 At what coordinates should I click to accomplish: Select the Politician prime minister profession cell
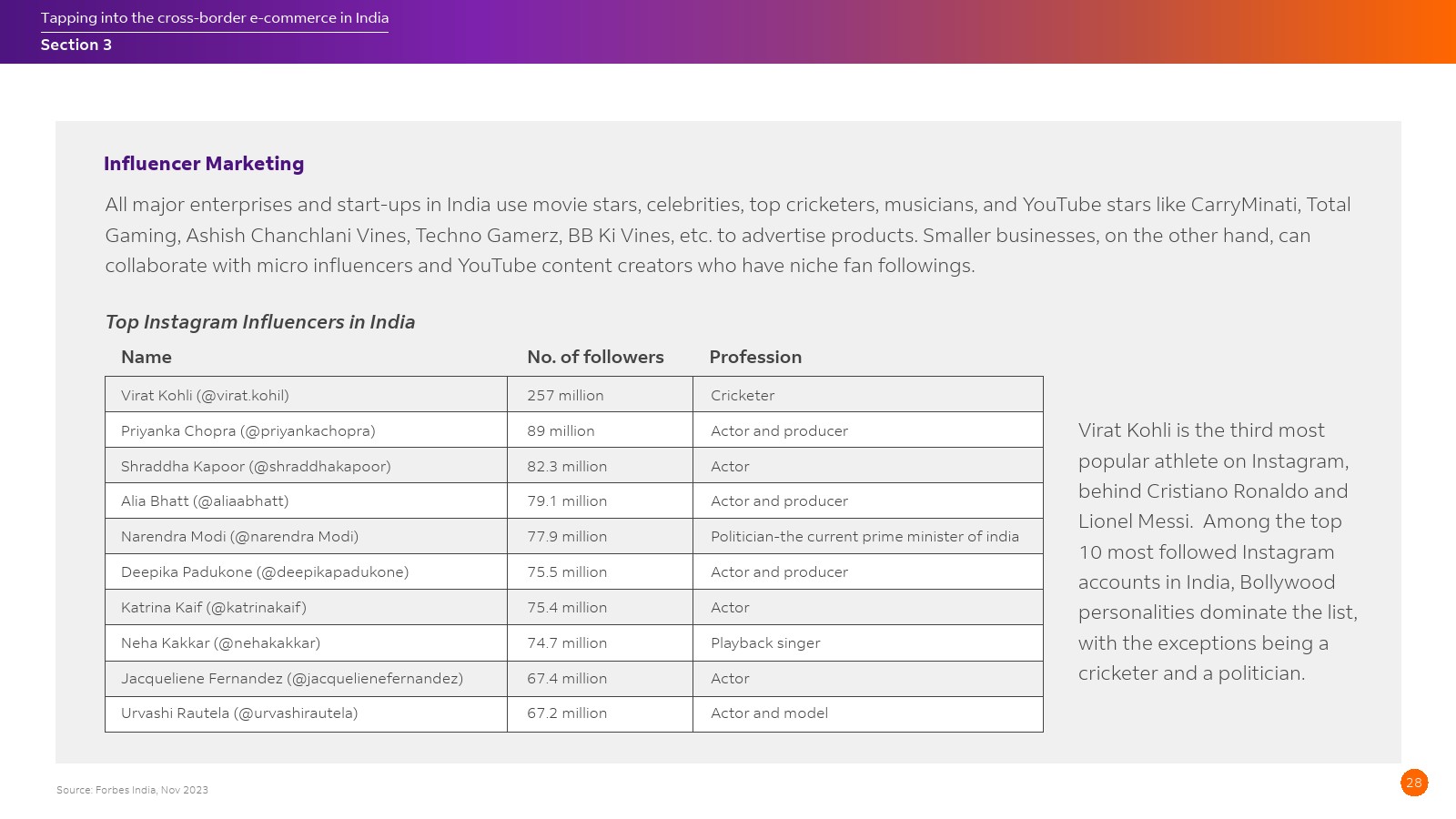pos(864,537)
